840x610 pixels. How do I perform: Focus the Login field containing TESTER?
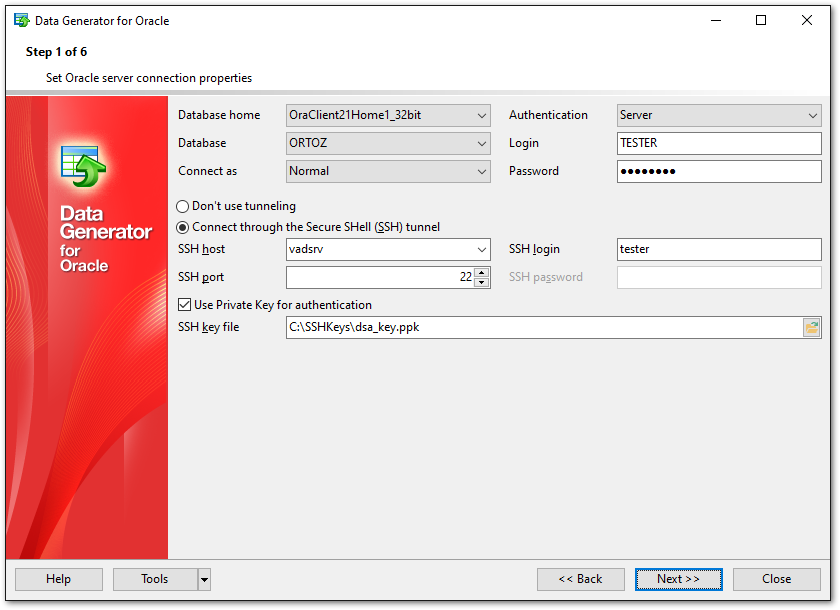pyautogui.click(x=719, y=143)
